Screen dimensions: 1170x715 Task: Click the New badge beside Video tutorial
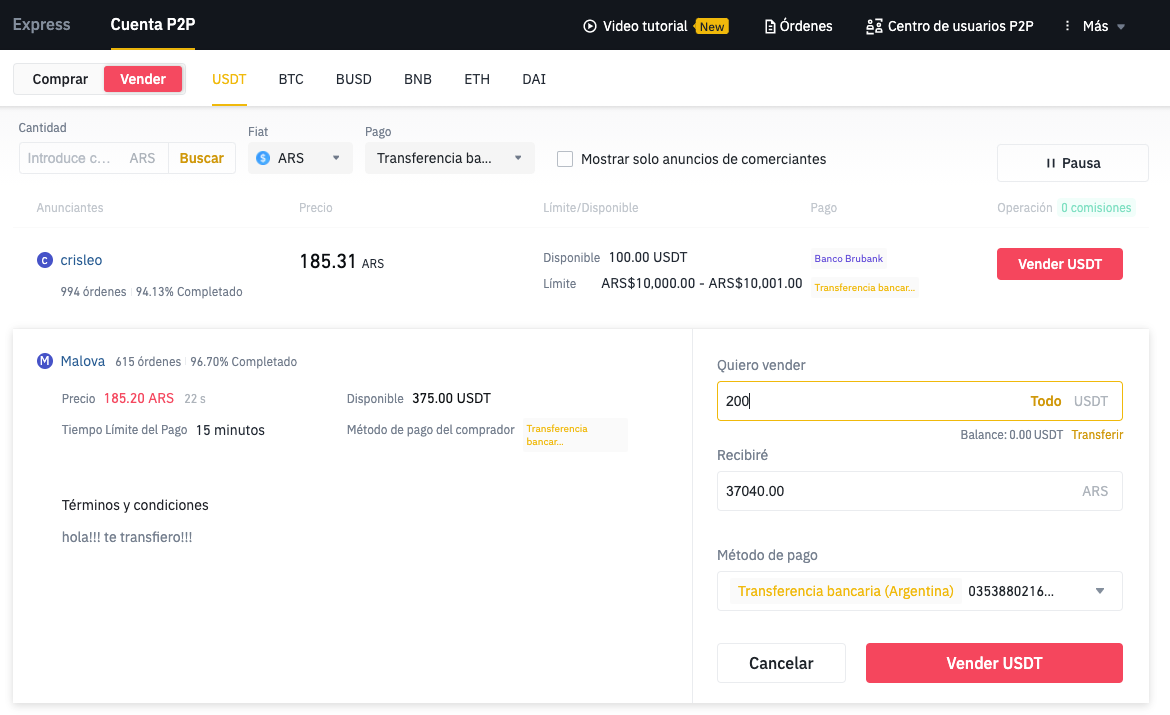[x=712, y=27]
